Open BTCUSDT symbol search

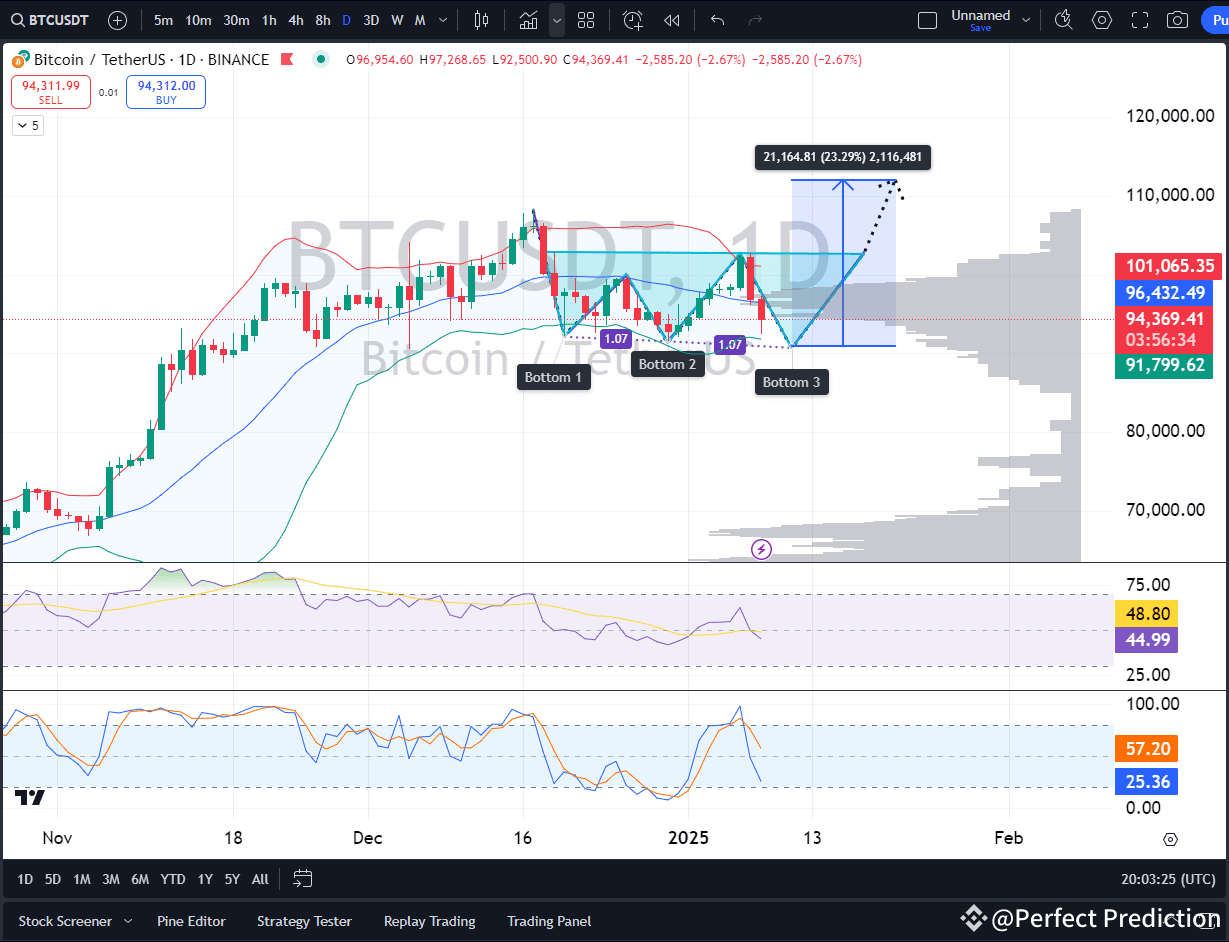[52, 20]
